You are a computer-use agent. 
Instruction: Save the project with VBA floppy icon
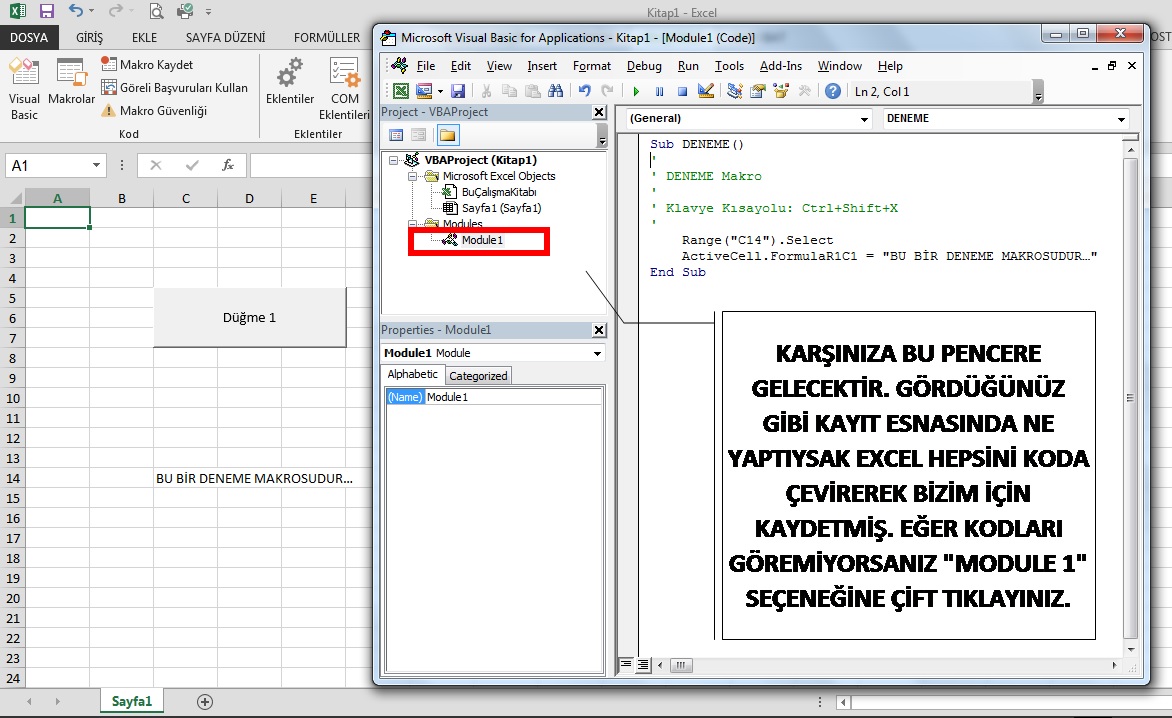pos(458,91)
